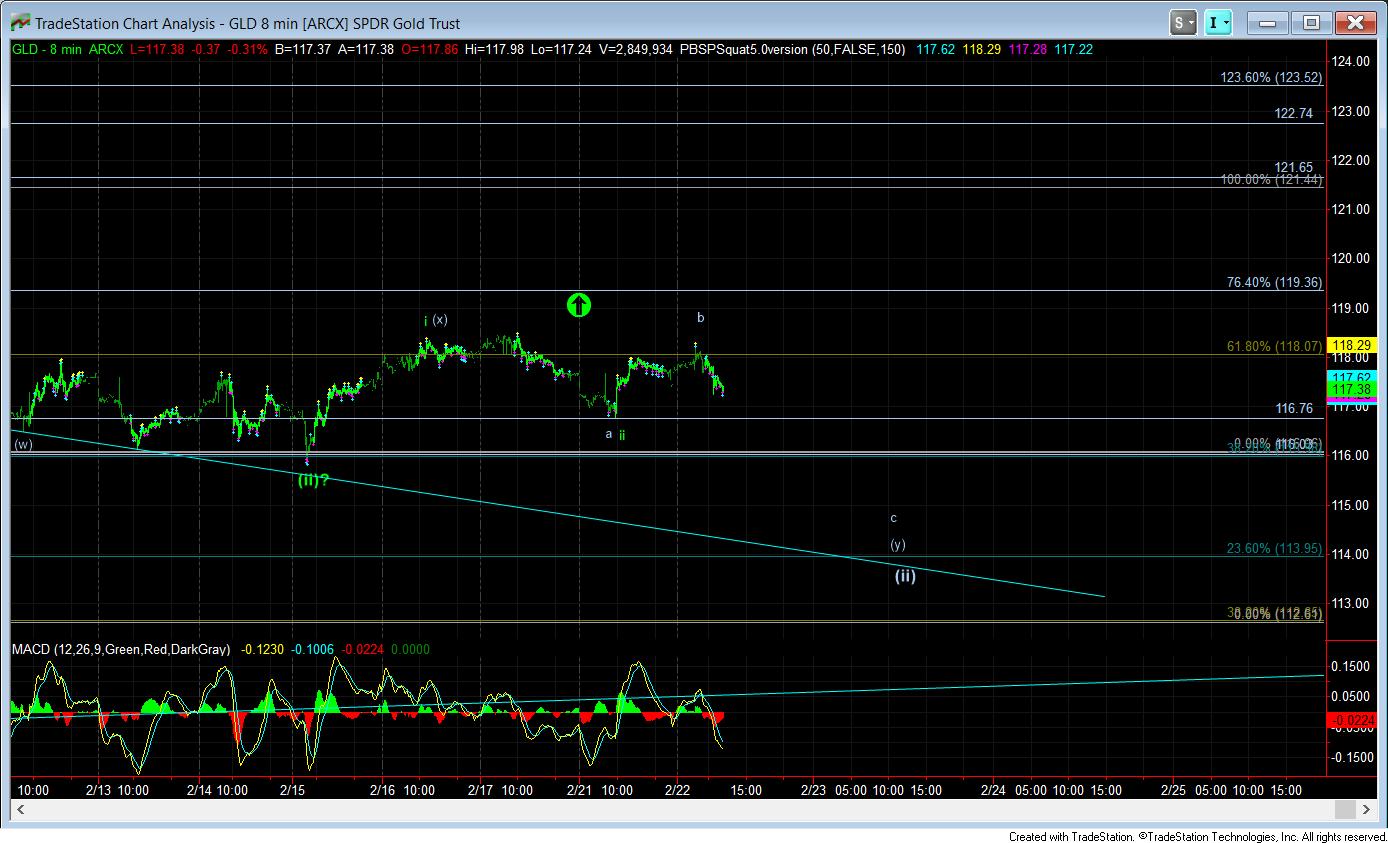The image size is (1388, 843).
Task: Close the TradeStation Chart Analysis window
Action: [1355, 22]
